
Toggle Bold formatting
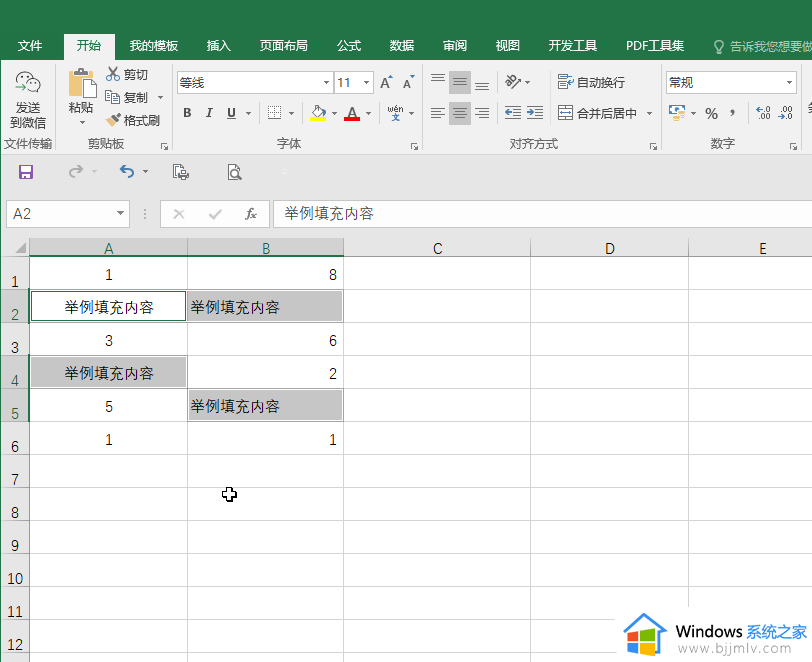point(187,113)
